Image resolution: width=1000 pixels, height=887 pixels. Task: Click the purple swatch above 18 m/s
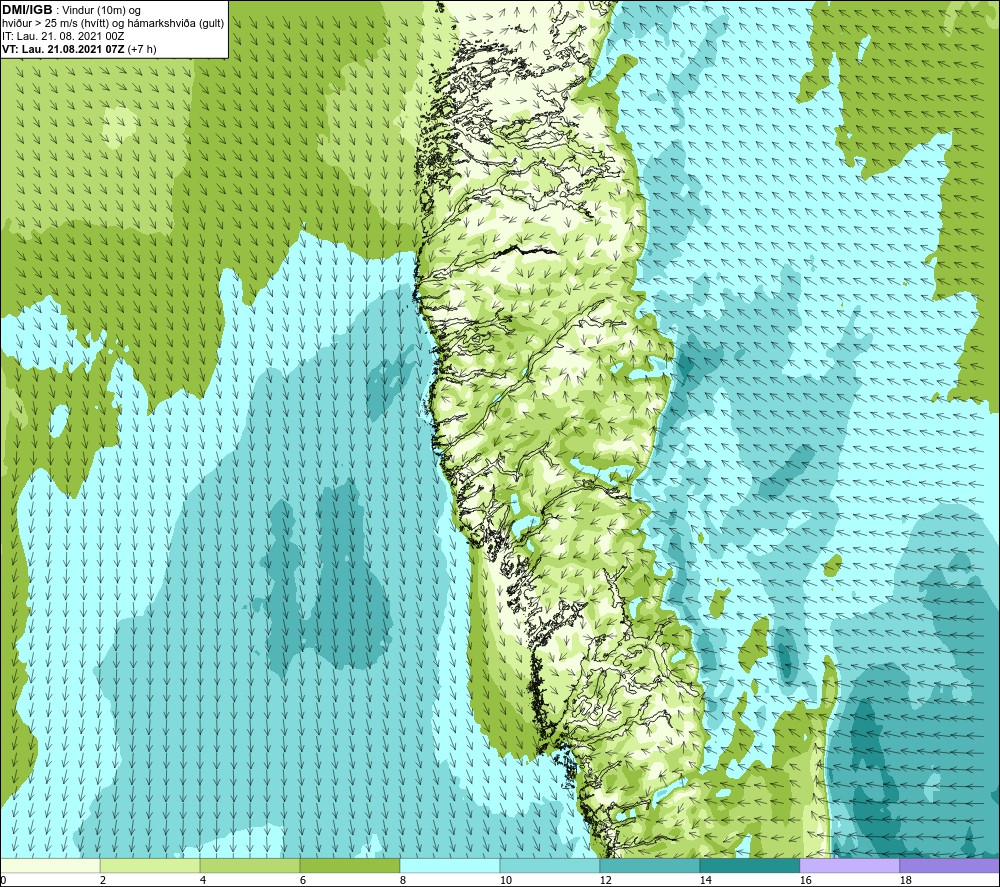tap(950, 866)
